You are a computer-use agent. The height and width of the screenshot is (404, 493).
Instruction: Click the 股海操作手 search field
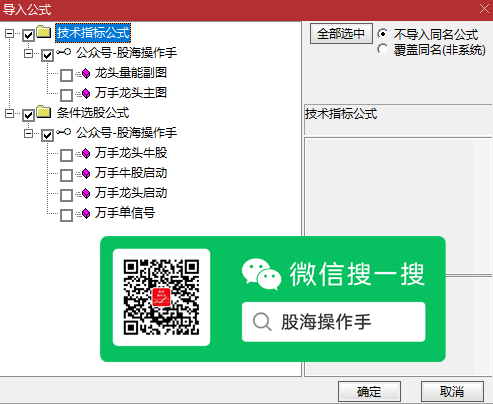pos(334,322)
